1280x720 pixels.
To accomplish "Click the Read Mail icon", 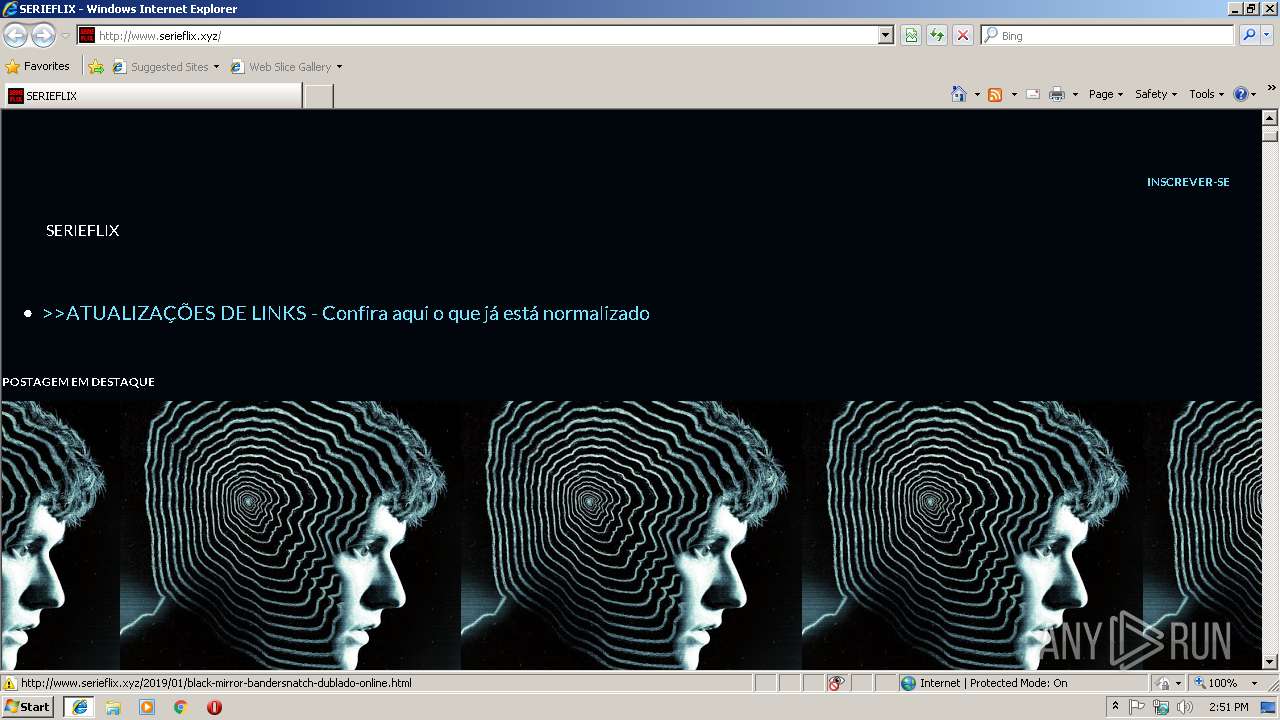I will pos(1033,94).
